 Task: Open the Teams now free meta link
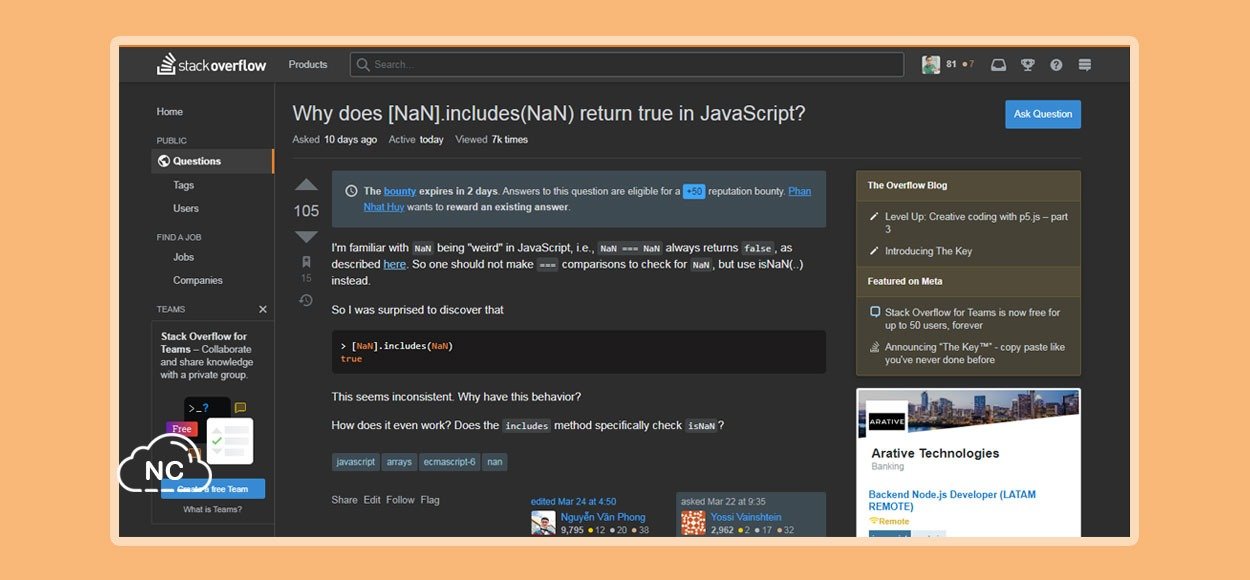972,319
